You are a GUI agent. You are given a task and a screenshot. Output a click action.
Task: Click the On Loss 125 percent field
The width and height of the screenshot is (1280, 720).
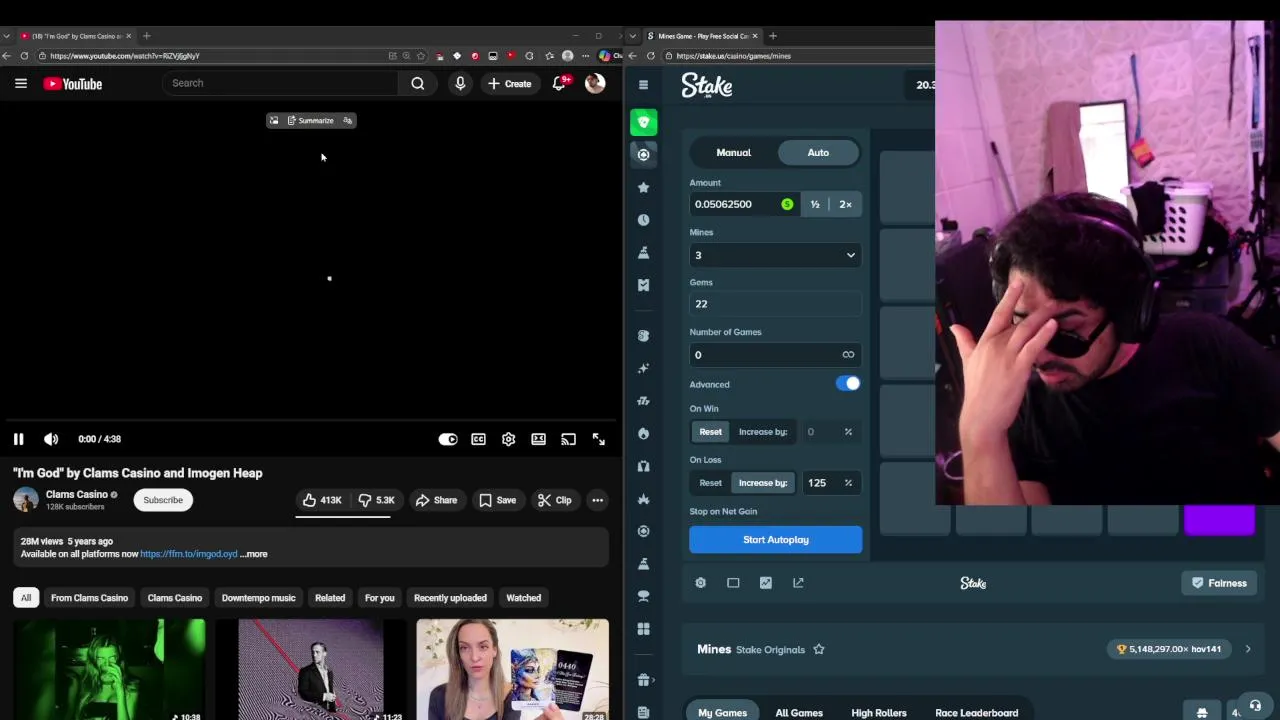point(830,483)
